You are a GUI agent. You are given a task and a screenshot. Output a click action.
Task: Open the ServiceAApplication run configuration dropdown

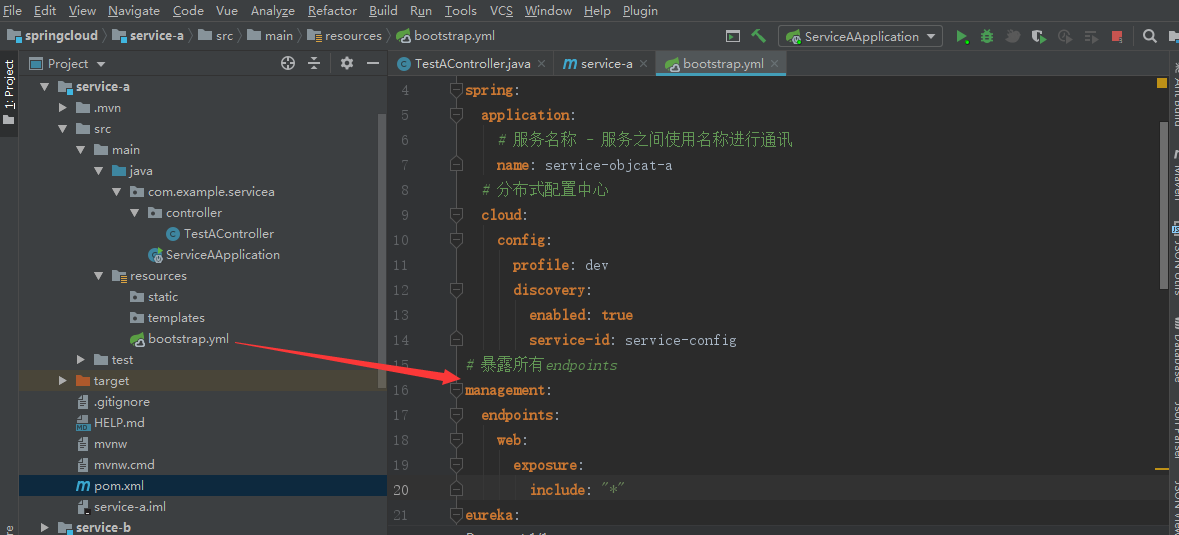[x=861, y=36]
